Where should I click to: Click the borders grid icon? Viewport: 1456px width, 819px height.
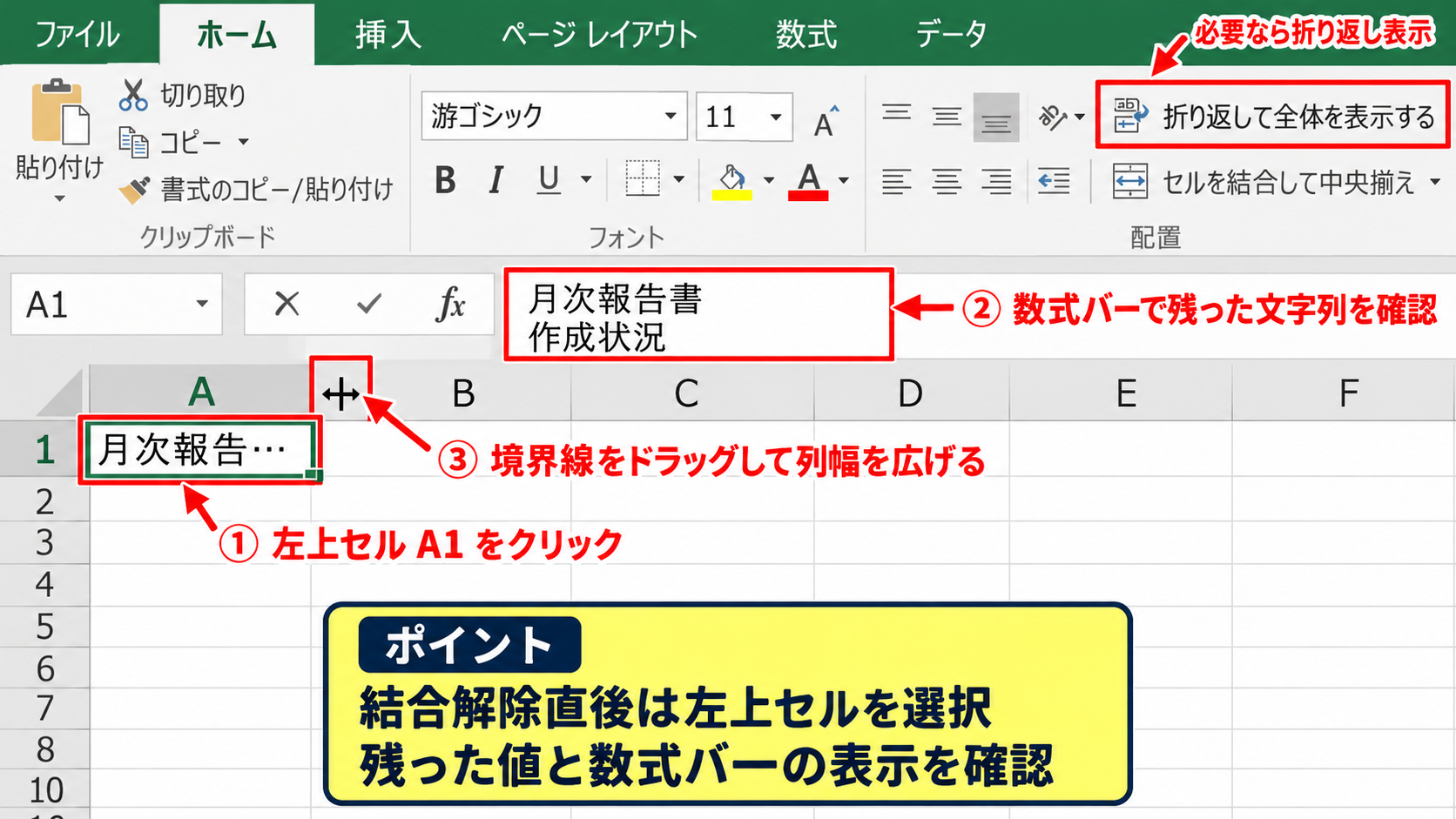coord(643,178)
